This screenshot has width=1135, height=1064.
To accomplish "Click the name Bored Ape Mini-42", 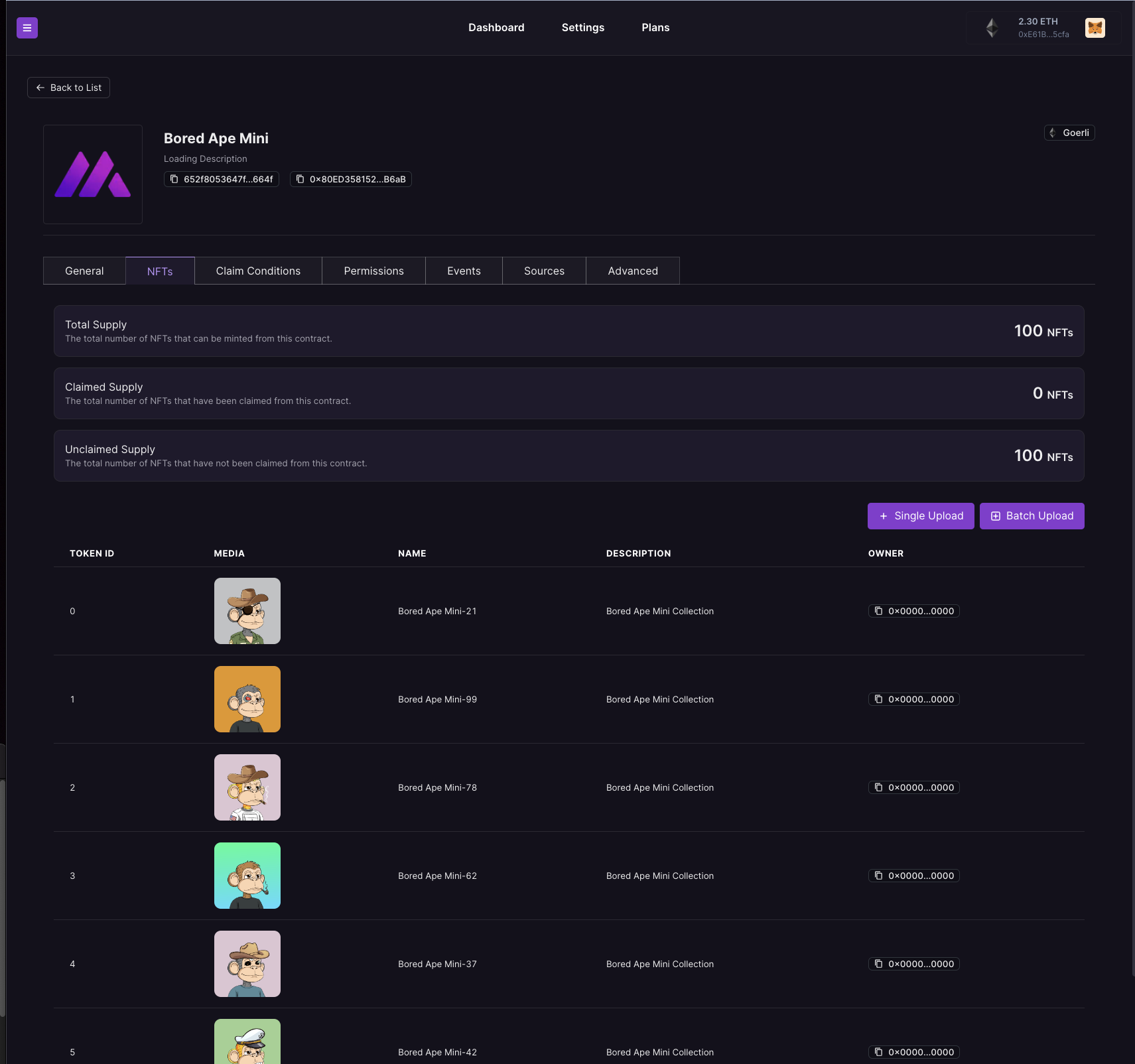I will click(x=437, y=1052).
